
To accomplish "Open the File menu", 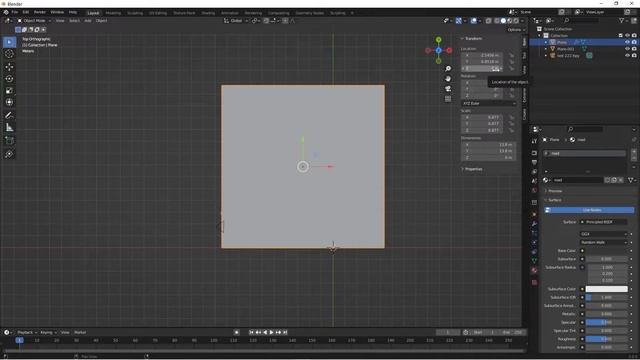I will point(15,12).
